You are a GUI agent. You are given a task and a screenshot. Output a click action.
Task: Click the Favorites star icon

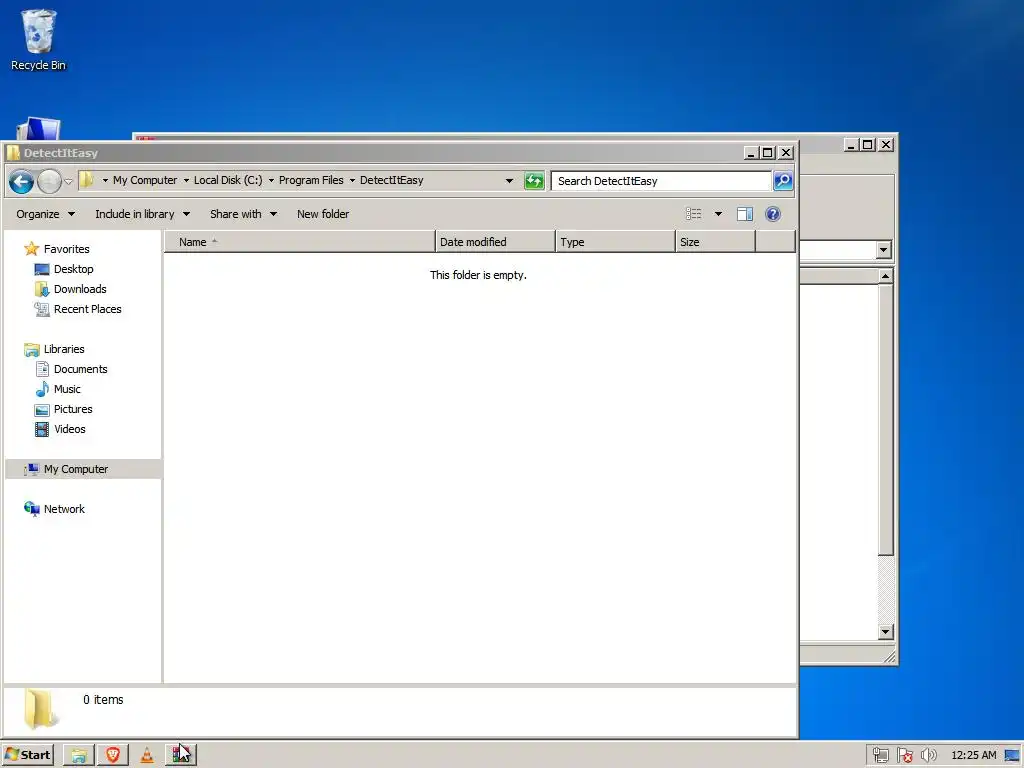[x=31, y=249]
